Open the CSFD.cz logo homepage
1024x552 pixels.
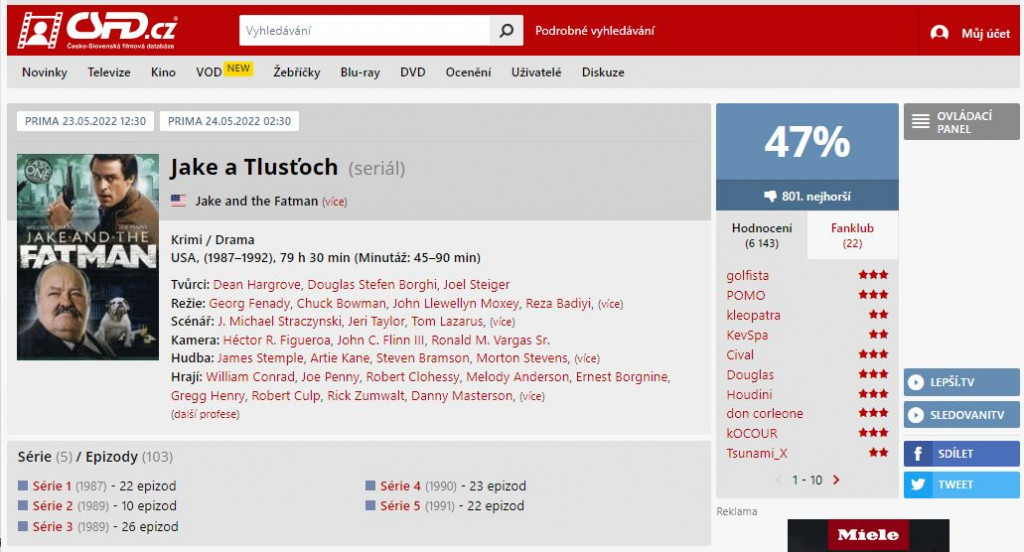(x=97, y=30)
